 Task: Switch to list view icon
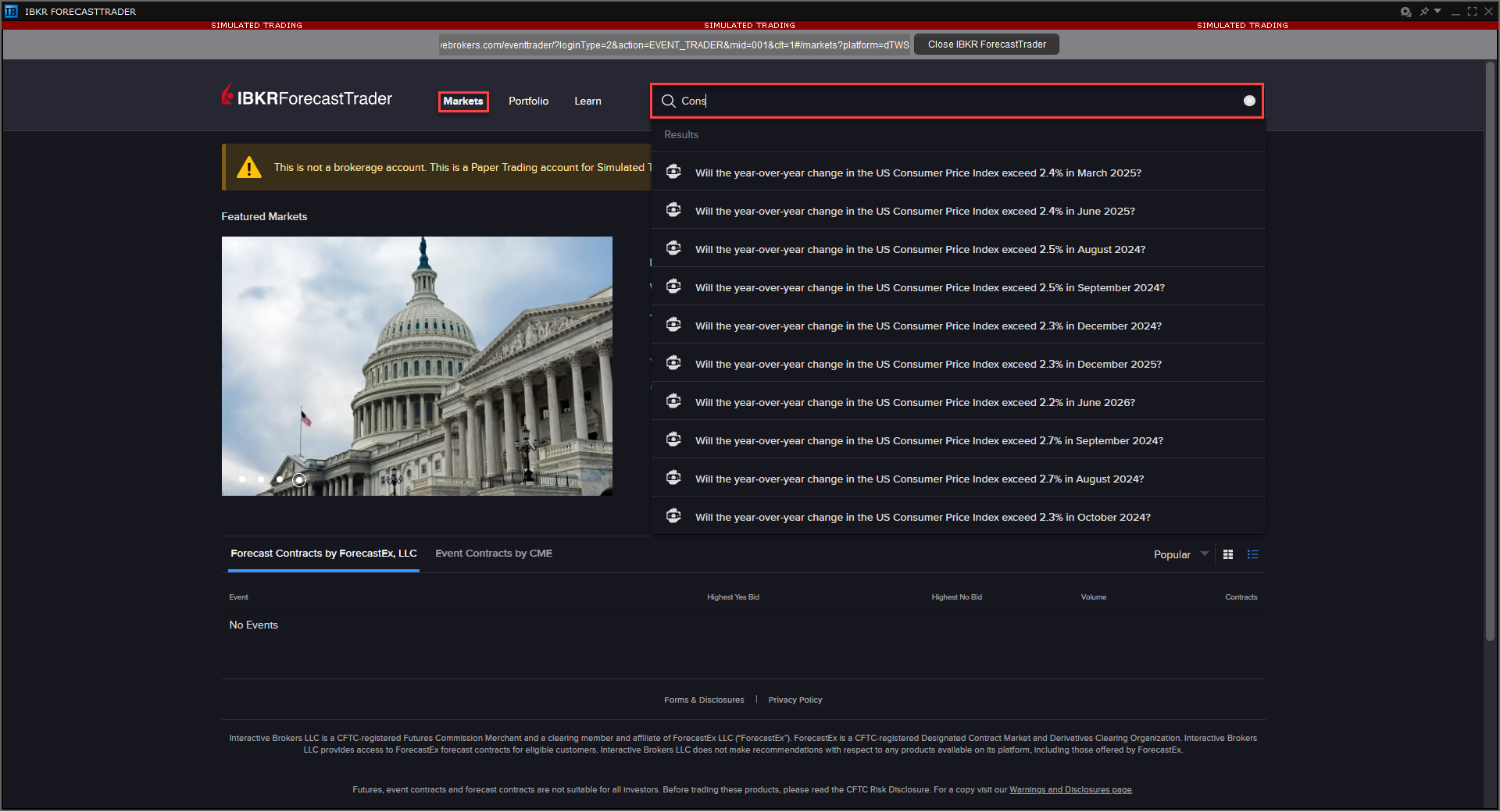[1253, 554]
